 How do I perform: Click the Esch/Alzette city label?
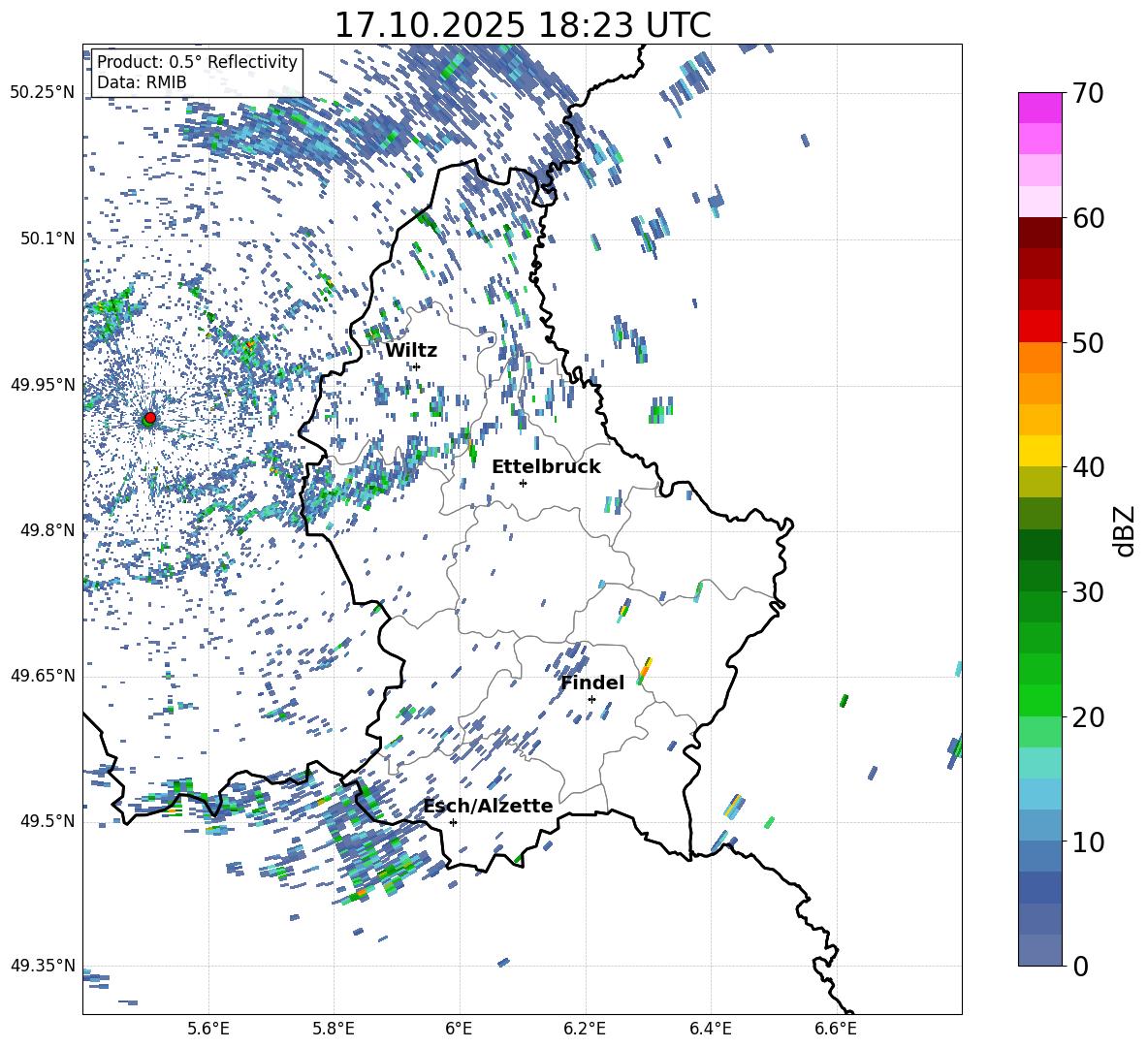488,806
